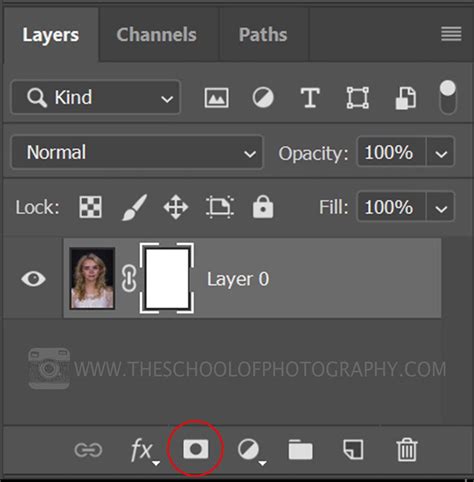Click the Fill 100% value field
This screenshot has width=474, height=482.
pyautogui.click(x=391, y=207)
